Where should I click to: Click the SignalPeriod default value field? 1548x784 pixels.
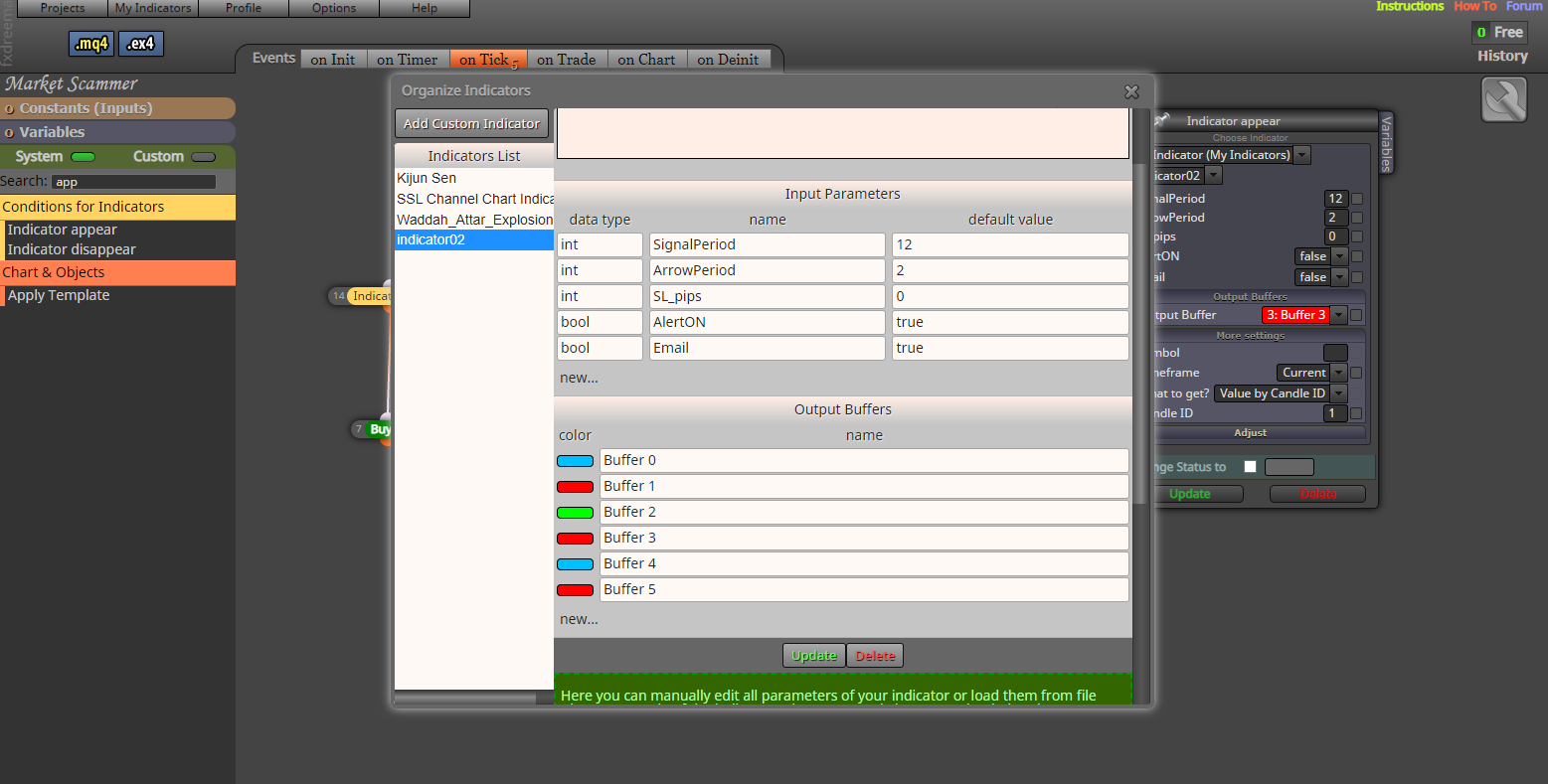coord(1010,244)
